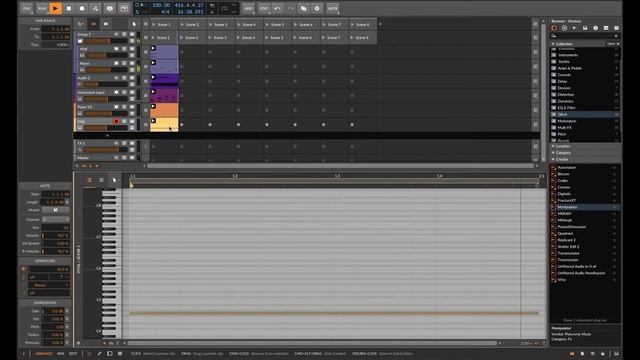640x360 pixels.
Task: Open the note Channel dropdown
Action: click(56, 219)
